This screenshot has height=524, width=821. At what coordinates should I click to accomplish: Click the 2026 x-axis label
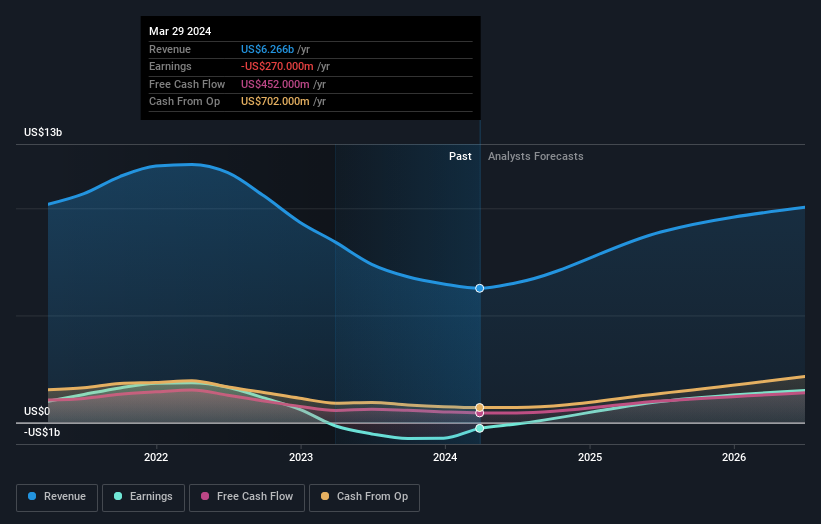734,457
